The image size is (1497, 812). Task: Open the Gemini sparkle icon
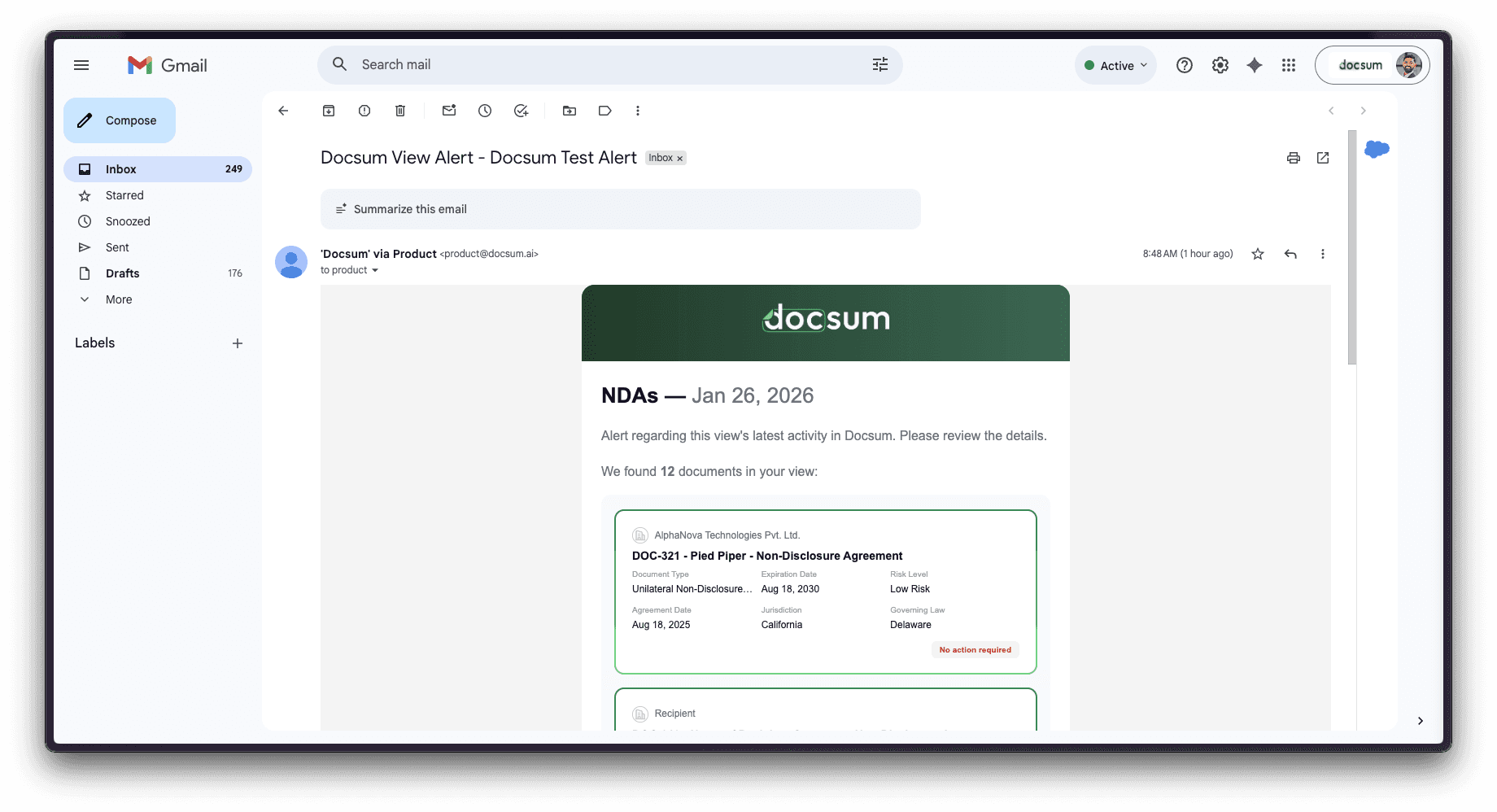[1255, 65]
